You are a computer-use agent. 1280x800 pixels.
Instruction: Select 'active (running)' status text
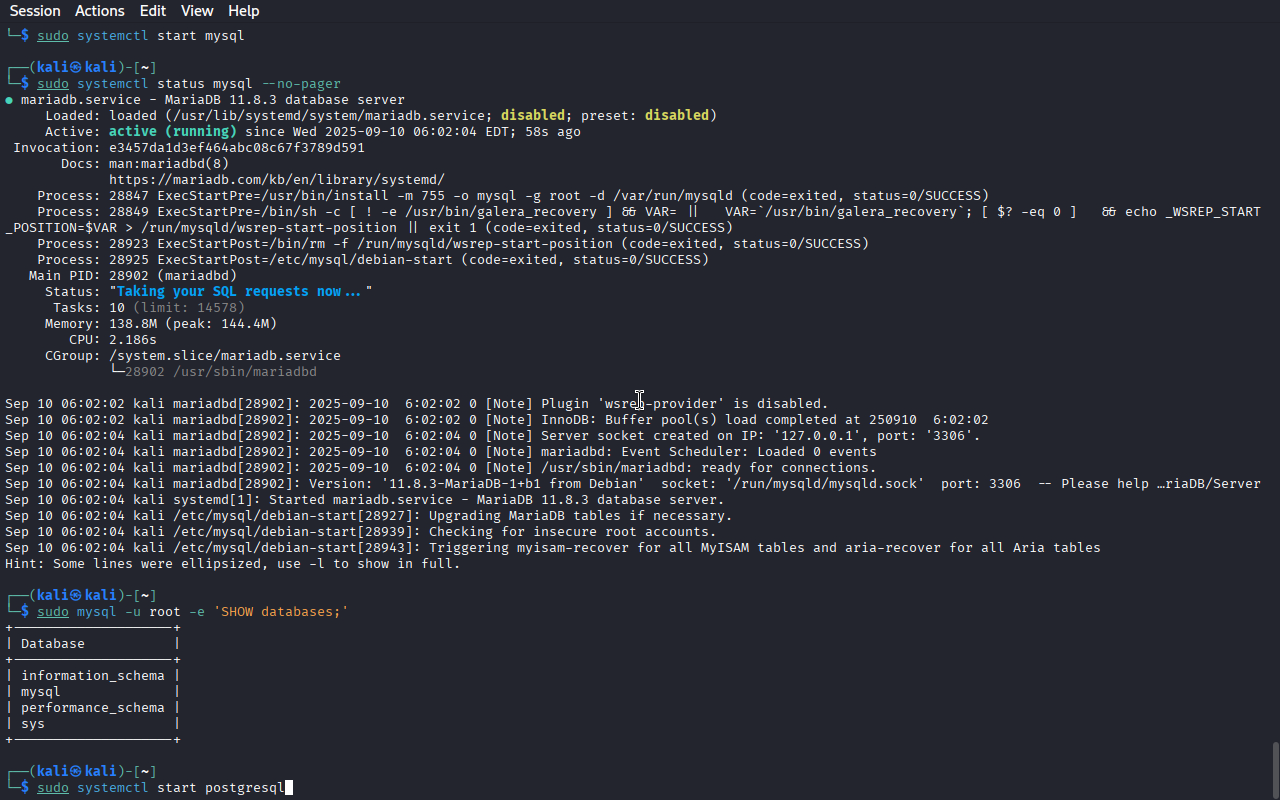(x=173, y=132)
